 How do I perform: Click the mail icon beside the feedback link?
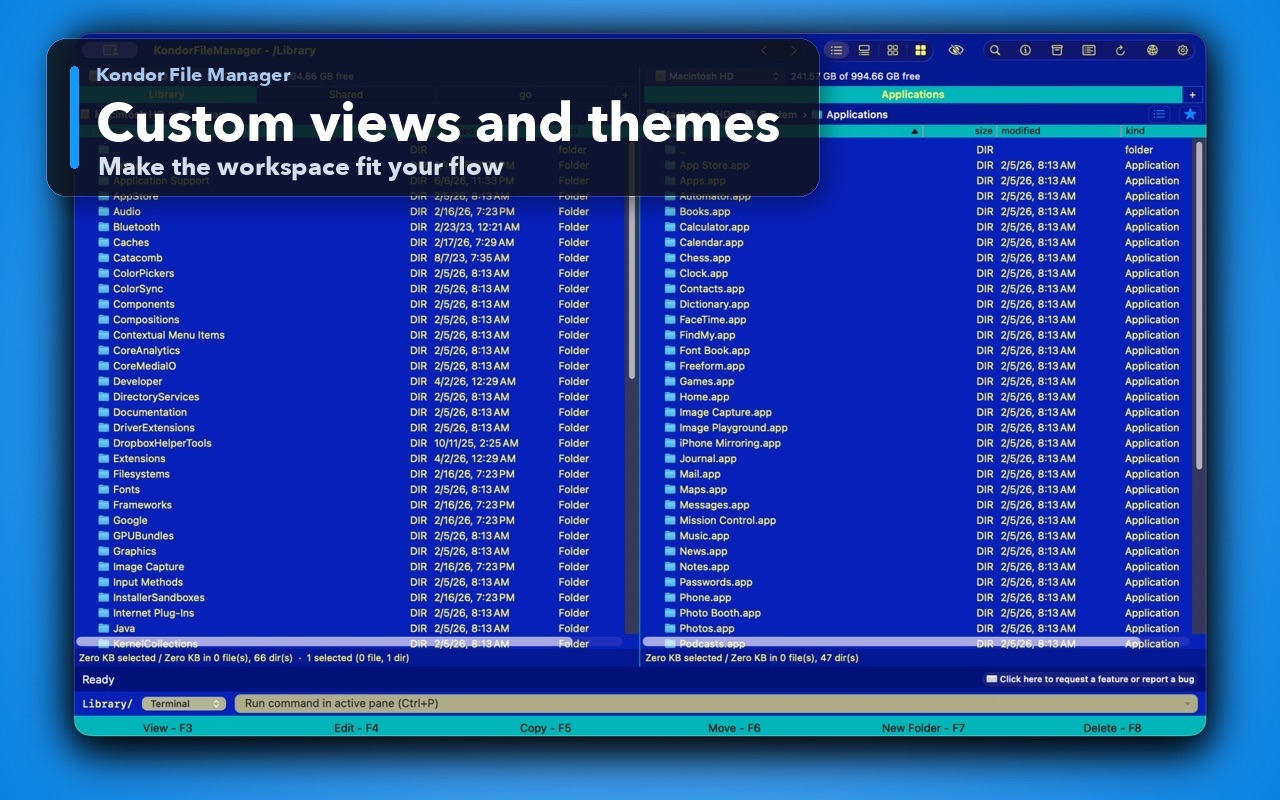[991, 679]
